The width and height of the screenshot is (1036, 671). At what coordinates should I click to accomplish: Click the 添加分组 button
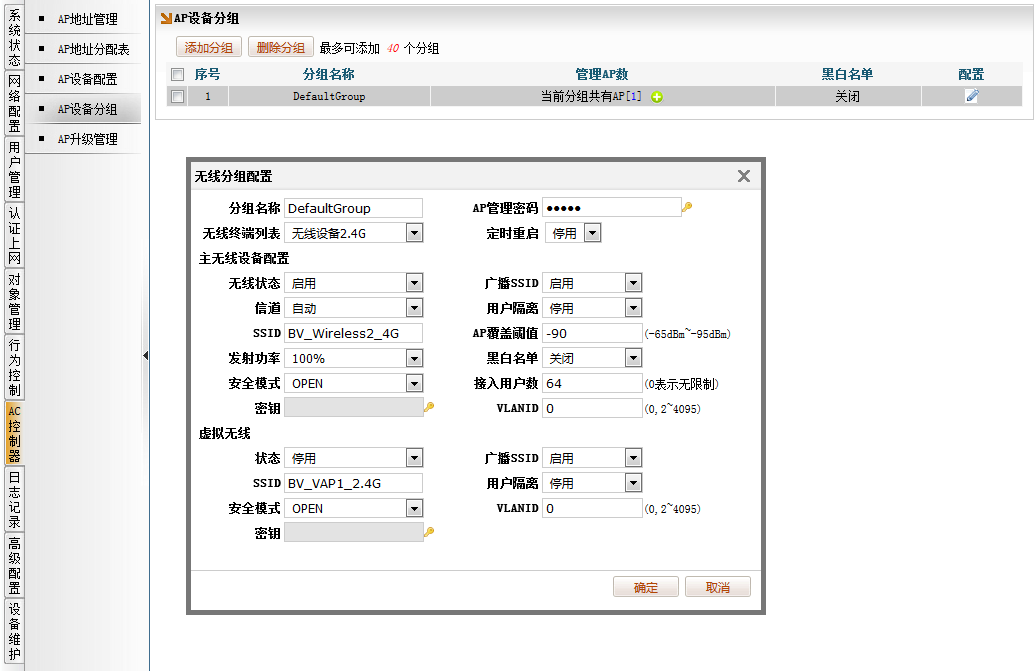pyautogui.click(x=209, y=48)
